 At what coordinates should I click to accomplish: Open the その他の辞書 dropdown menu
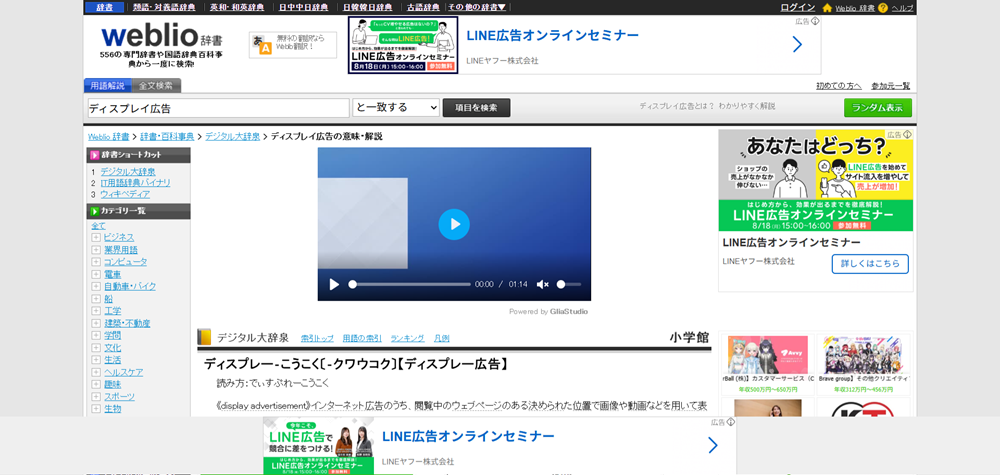coord(476,8)
